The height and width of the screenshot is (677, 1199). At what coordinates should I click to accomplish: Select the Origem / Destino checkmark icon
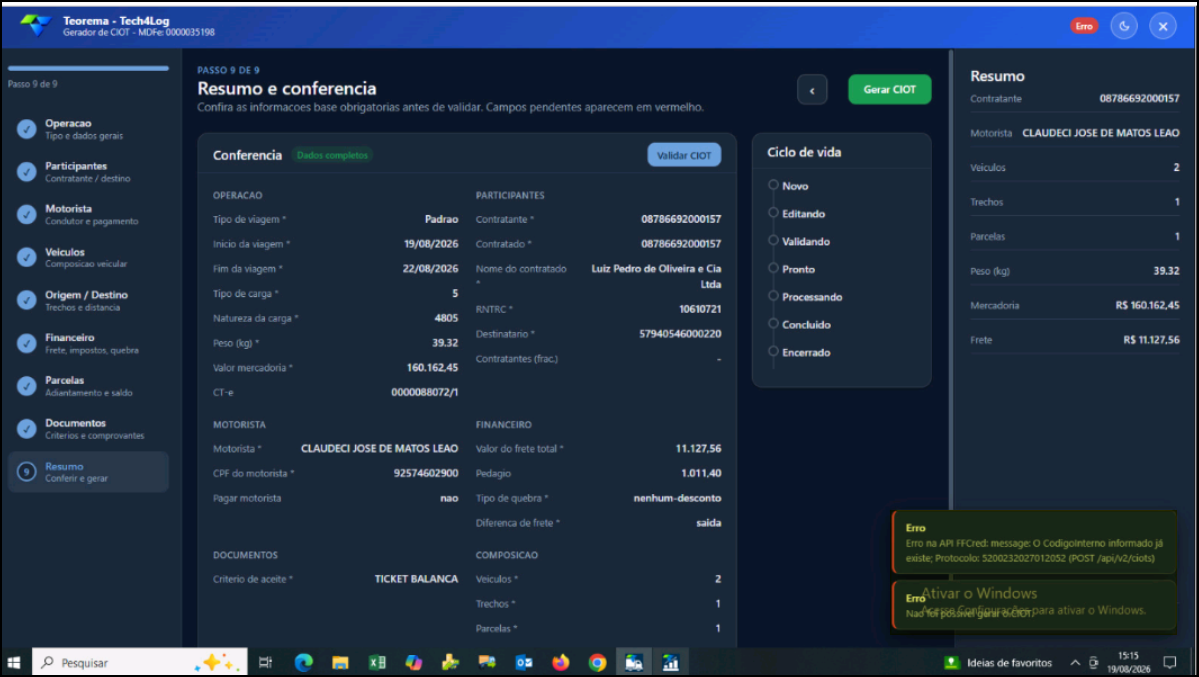[27, 301]
